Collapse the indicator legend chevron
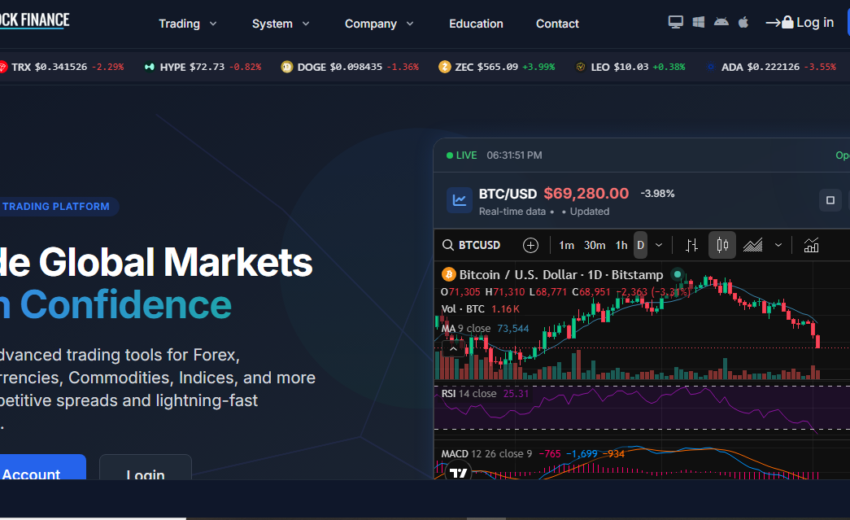The height and width of the screenshot is (520, 850). pyautogui.click(x=453, y=349)
